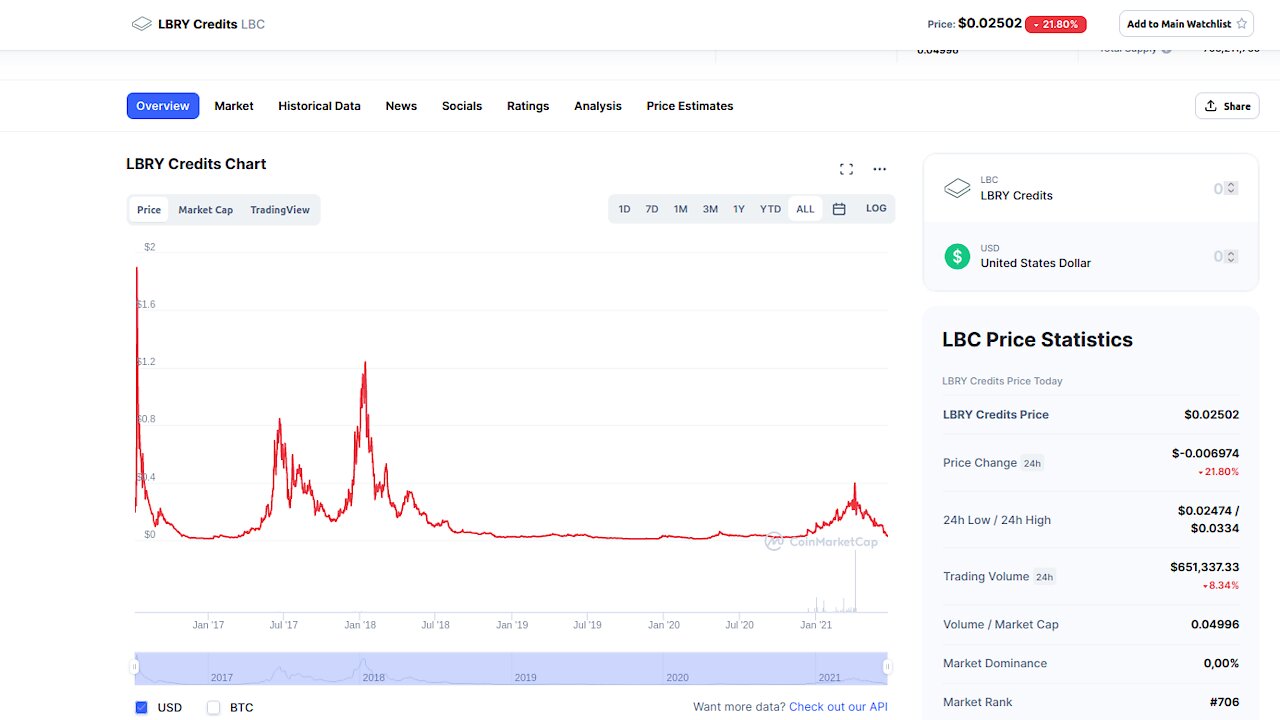Viewport: 1280px width, 720px height.
Task: Go to the News tab
Action: (x=401, y=106)
